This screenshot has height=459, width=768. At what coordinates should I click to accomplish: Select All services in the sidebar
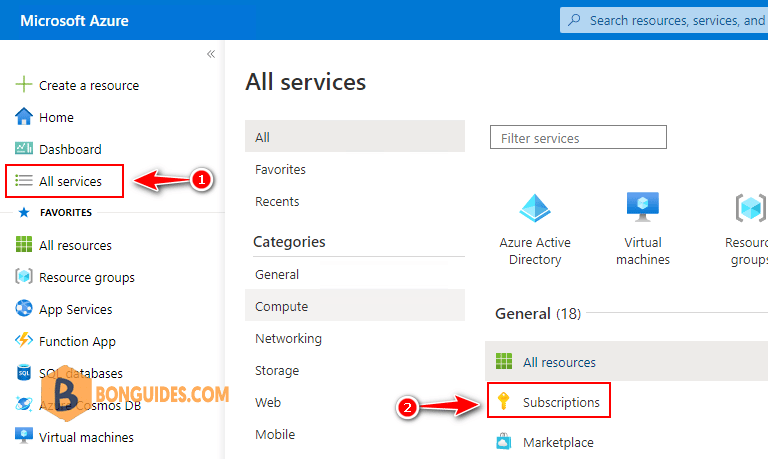[x=70, y=181]
